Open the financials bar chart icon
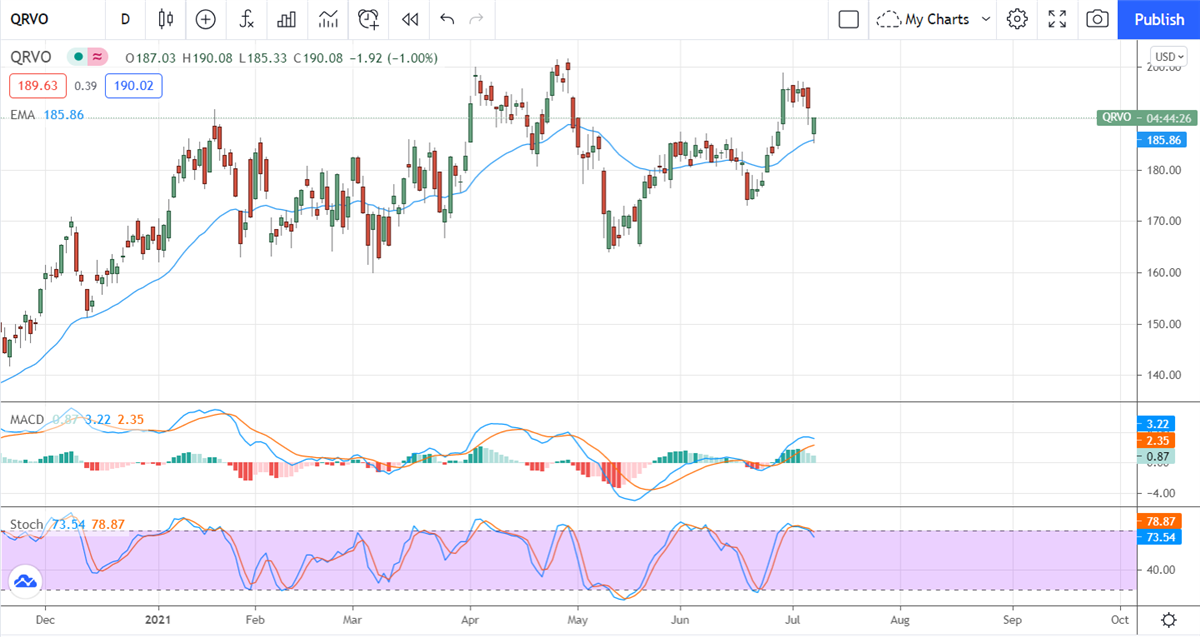1200x637 pixels. click(x=286, y=19)
